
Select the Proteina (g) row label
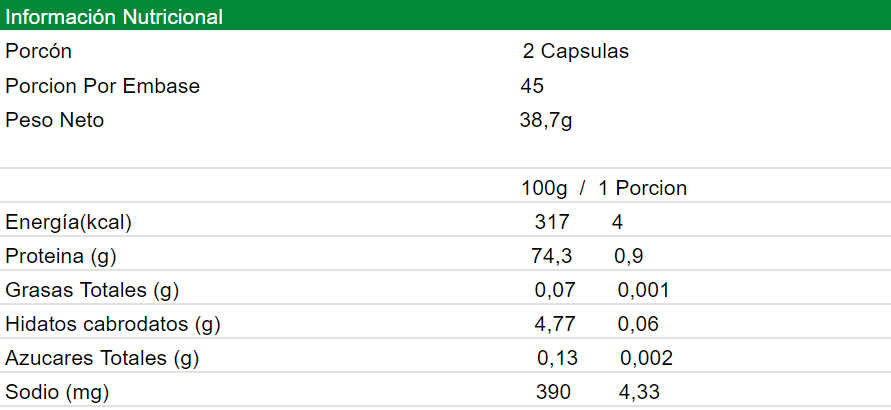[x=61, y=256]
